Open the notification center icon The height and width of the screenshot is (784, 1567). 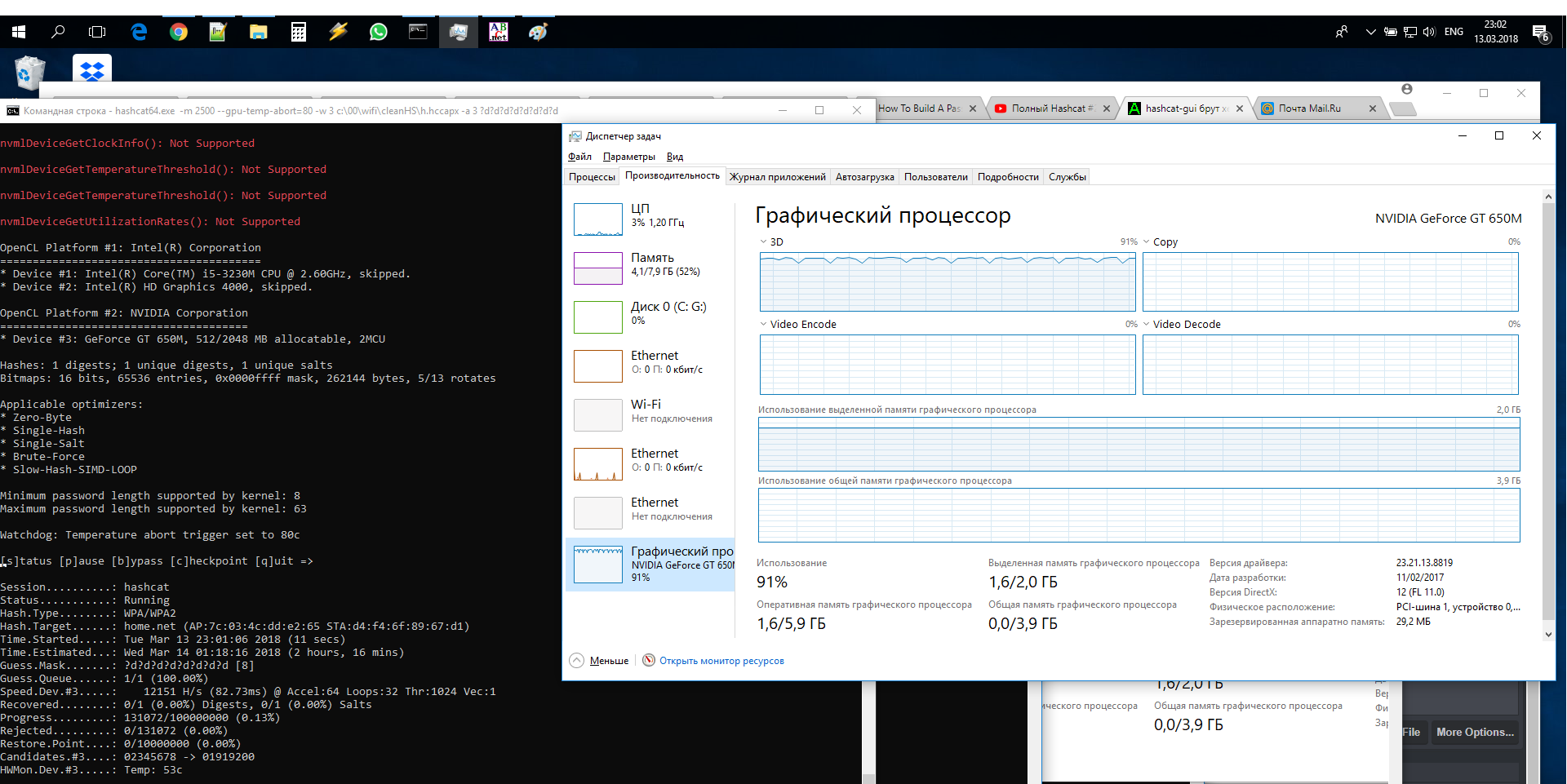tap(1540, 33)
